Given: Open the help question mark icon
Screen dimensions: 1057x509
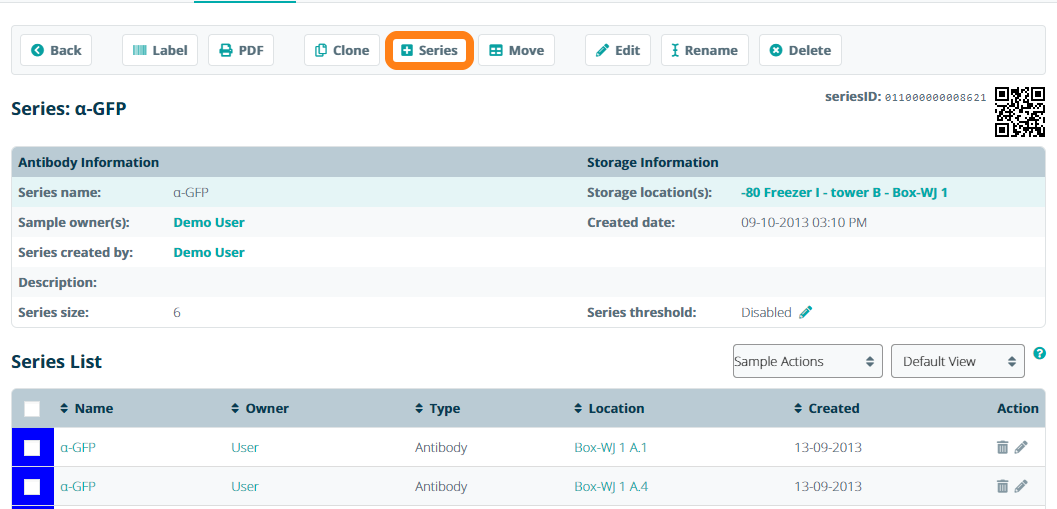Looking at the screenshot, I should point(1040,354).
